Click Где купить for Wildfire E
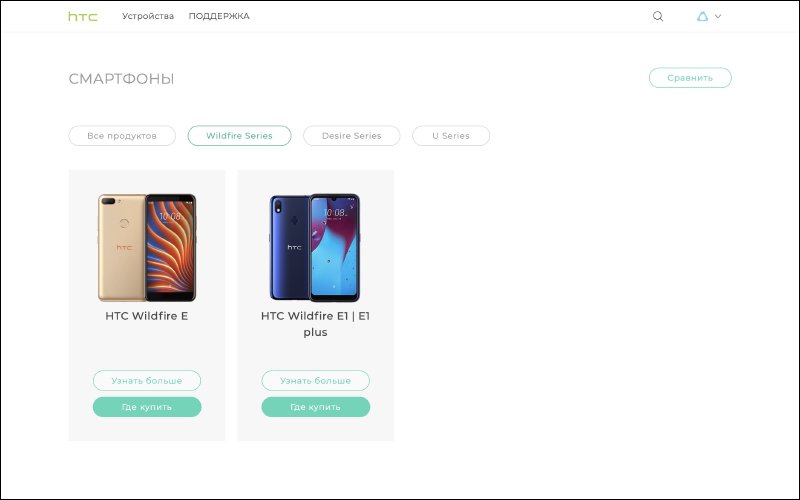Viewport: 800px width, 500px height. click(x=147, y=407)
